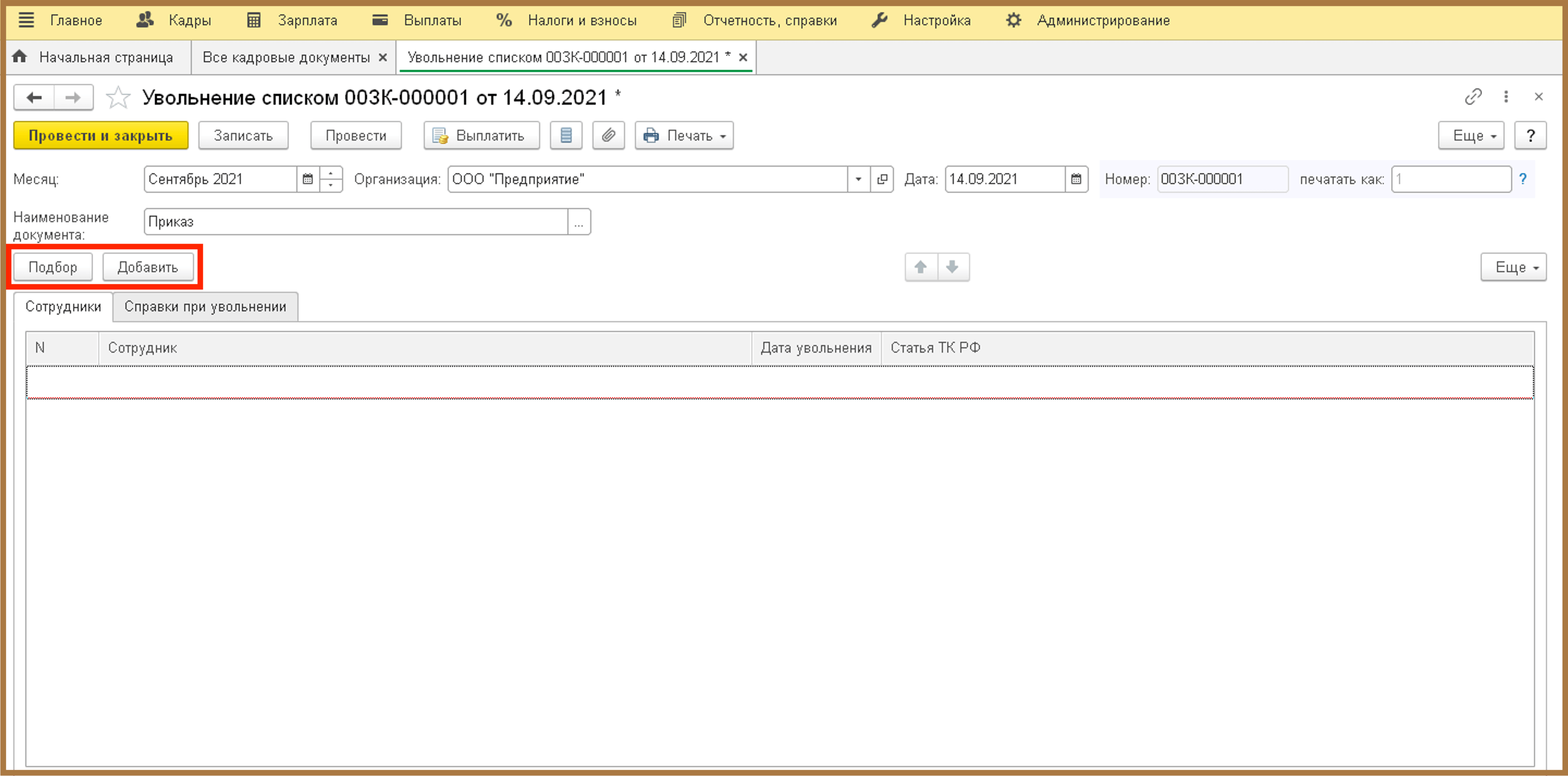Image resolution: width=1568 pixels, height=776 pixels.
Task: Sort by the Сотрудник column header
Action: (425, 348)
